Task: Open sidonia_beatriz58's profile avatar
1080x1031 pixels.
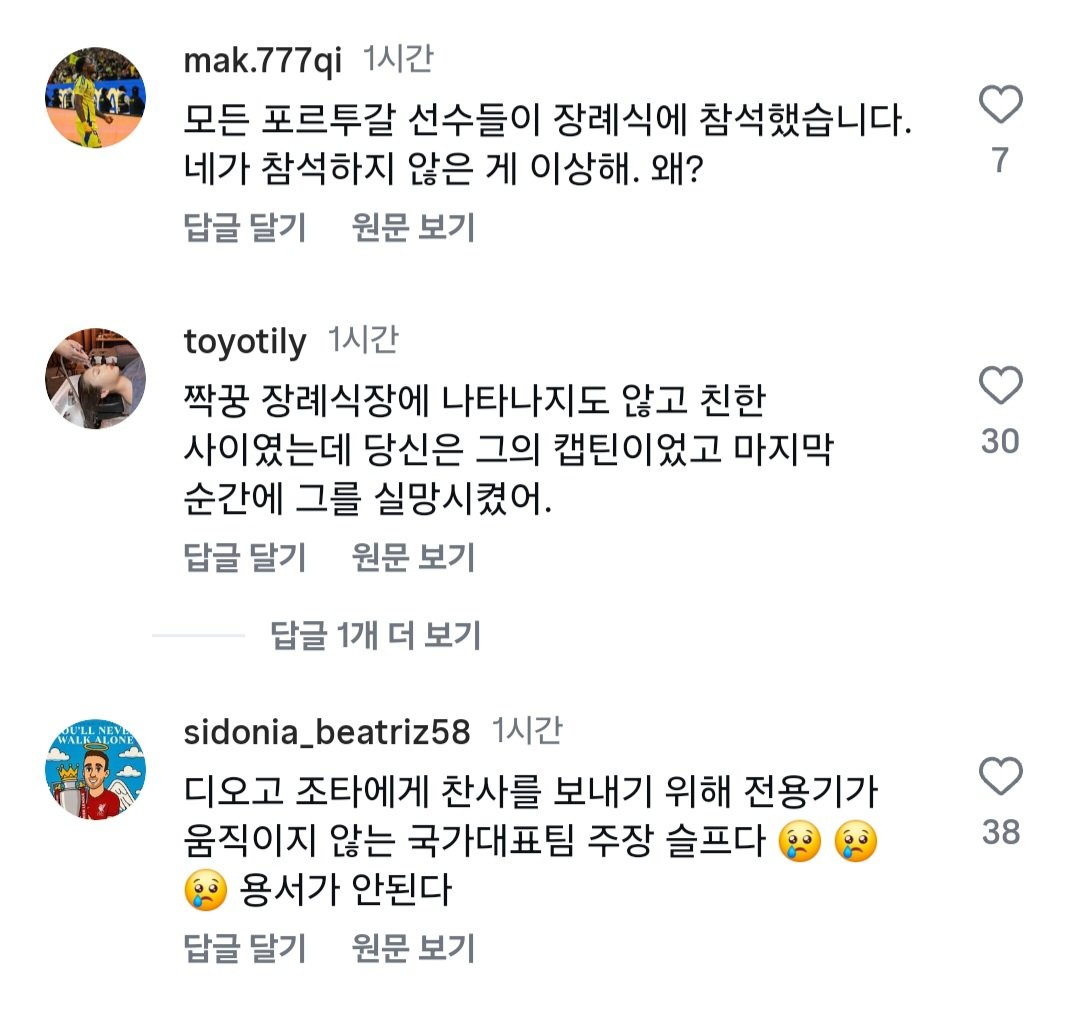Action: (x=96, y=768)
